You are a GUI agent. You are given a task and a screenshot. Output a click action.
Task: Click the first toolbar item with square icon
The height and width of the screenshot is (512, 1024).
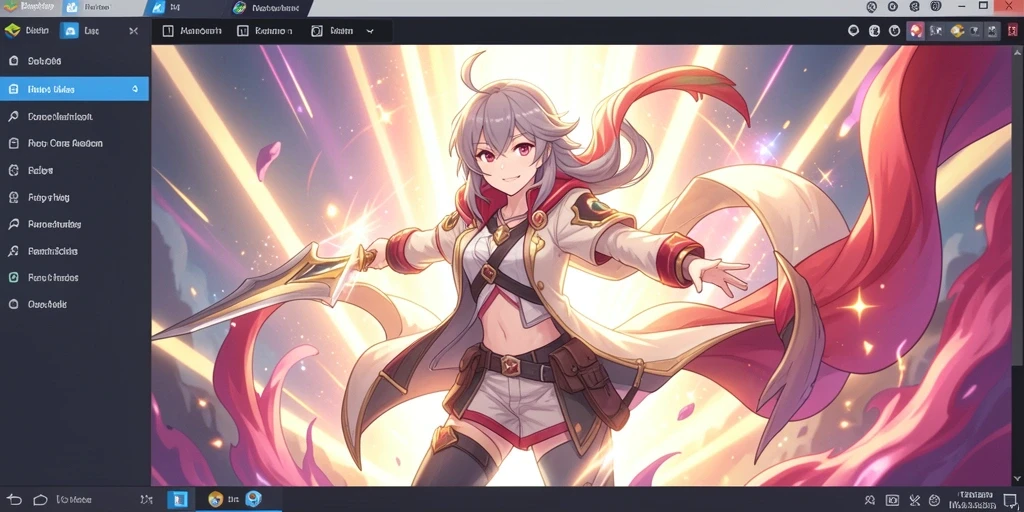pos(192,31)
